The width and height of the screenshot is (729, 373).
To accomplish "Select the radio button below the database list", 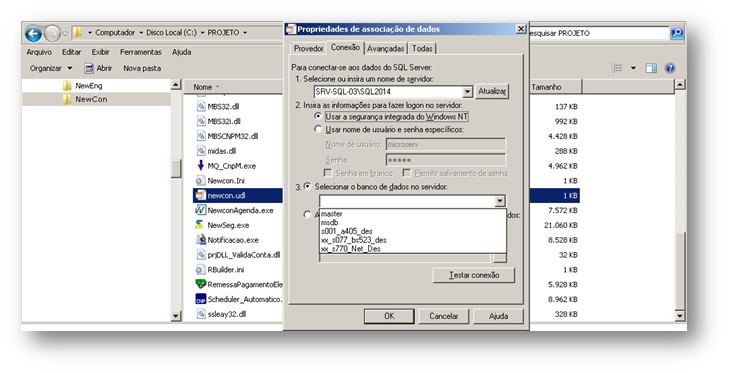I will pos(307,215).
